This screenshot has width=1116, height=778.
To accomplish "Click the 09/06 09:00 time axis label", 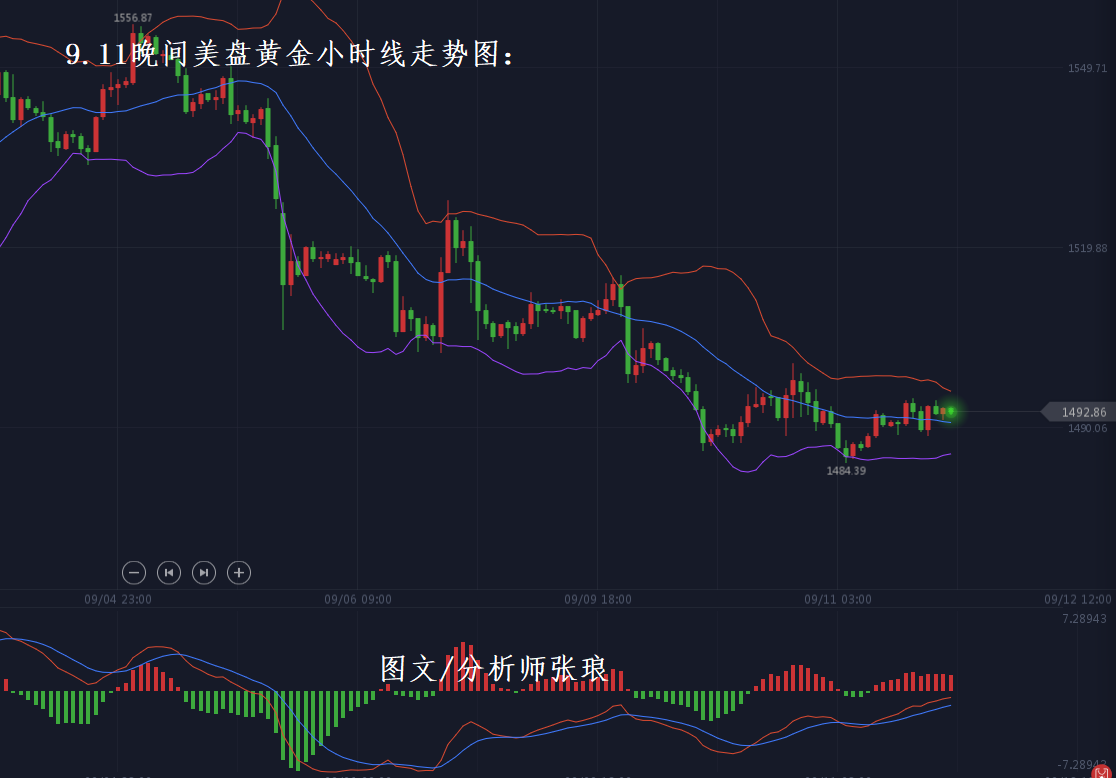I will [x=357, y=599].
